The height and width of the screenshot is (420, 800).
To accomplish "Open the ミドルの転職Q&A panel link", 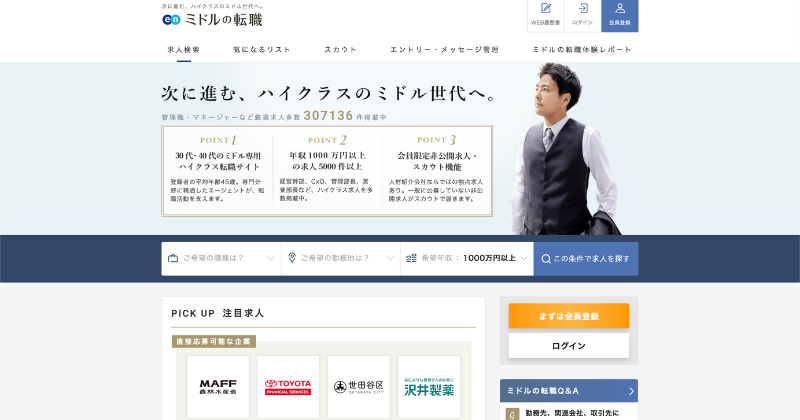I will pos(569,391).
